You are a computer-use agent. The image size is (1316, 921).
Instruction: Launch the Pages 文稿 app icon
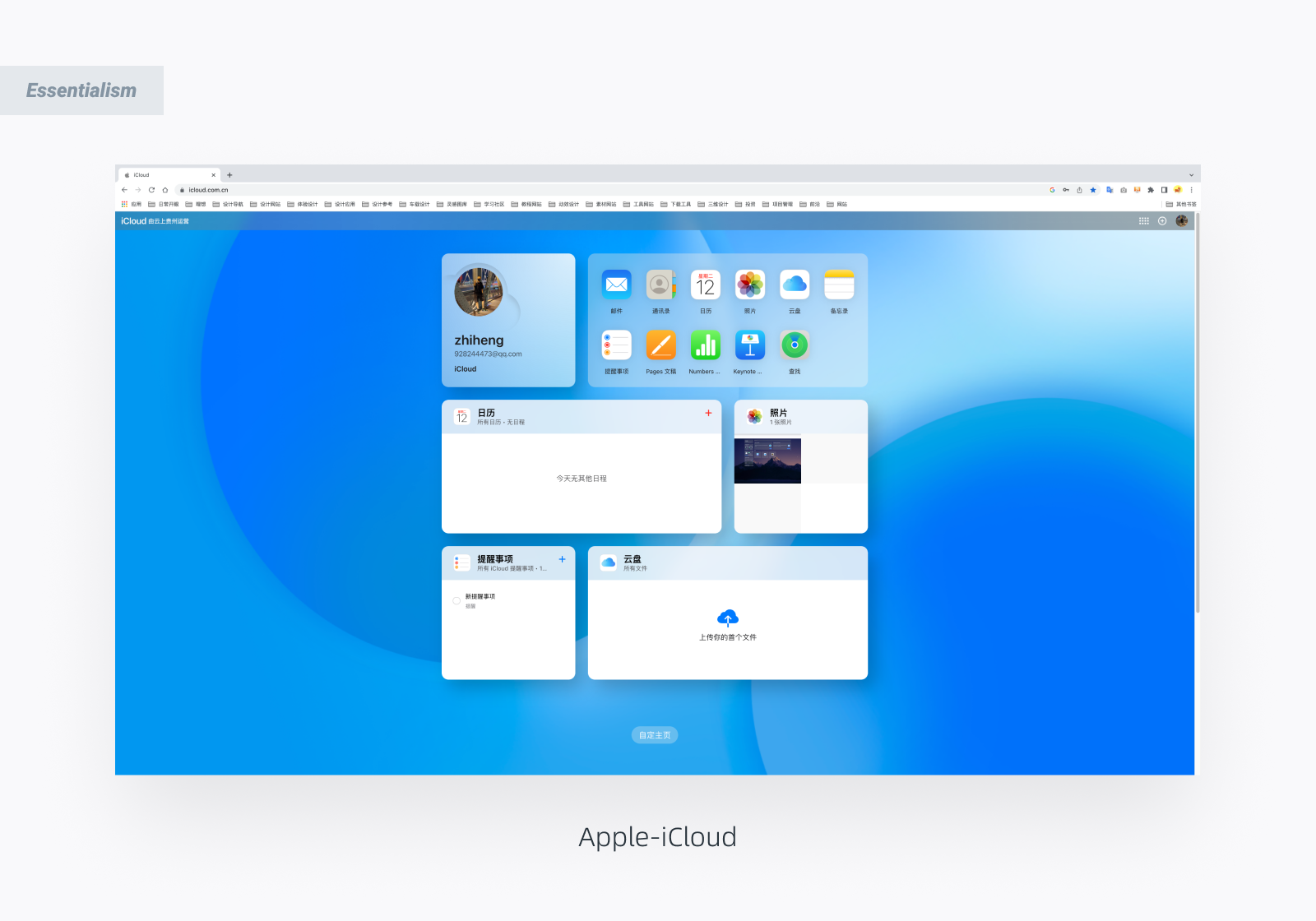coord(661,345)
